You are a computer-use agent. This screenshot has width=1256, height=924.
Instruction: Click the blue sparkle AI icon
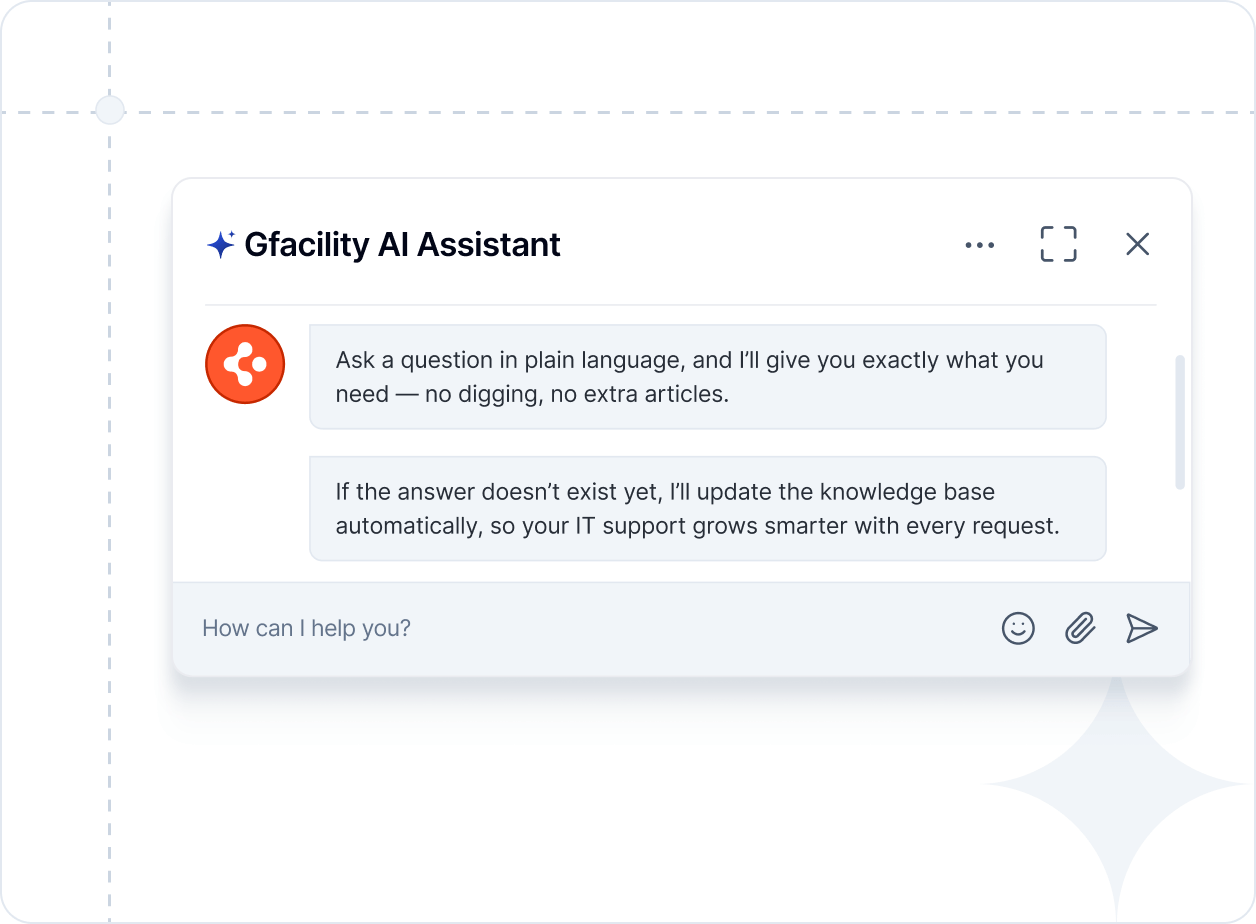tap(220, 245)
